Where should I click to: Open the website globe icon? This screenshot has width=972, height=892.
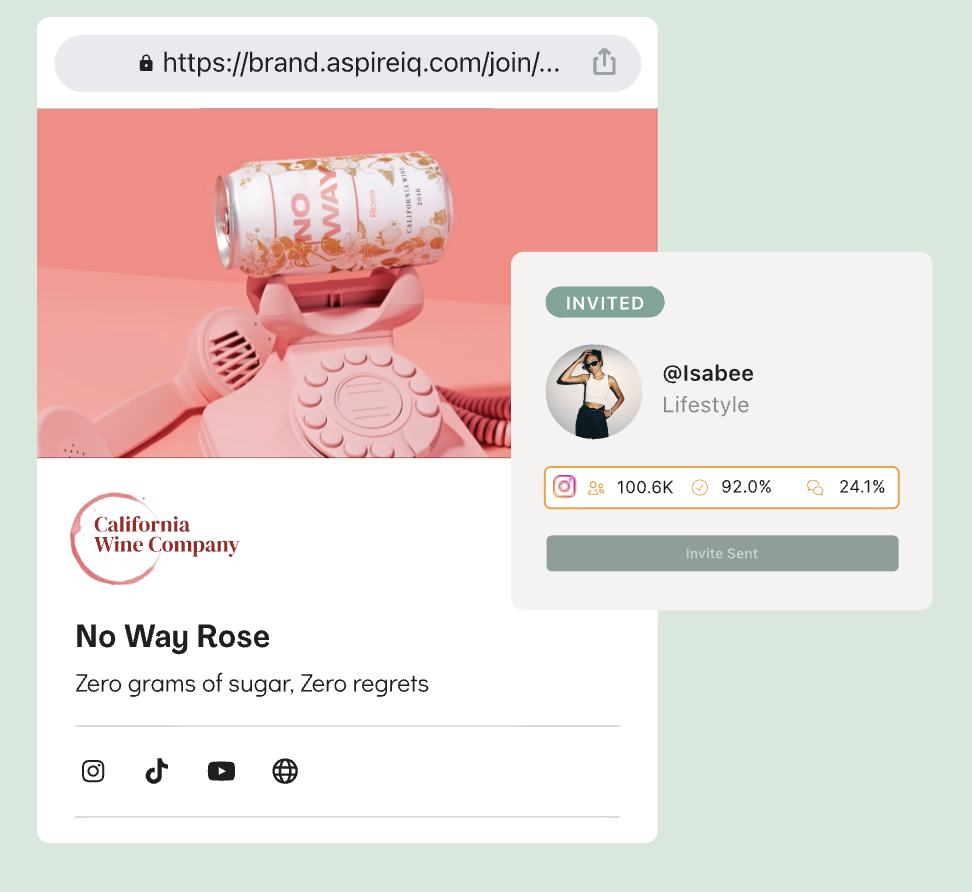coord(285,771)
